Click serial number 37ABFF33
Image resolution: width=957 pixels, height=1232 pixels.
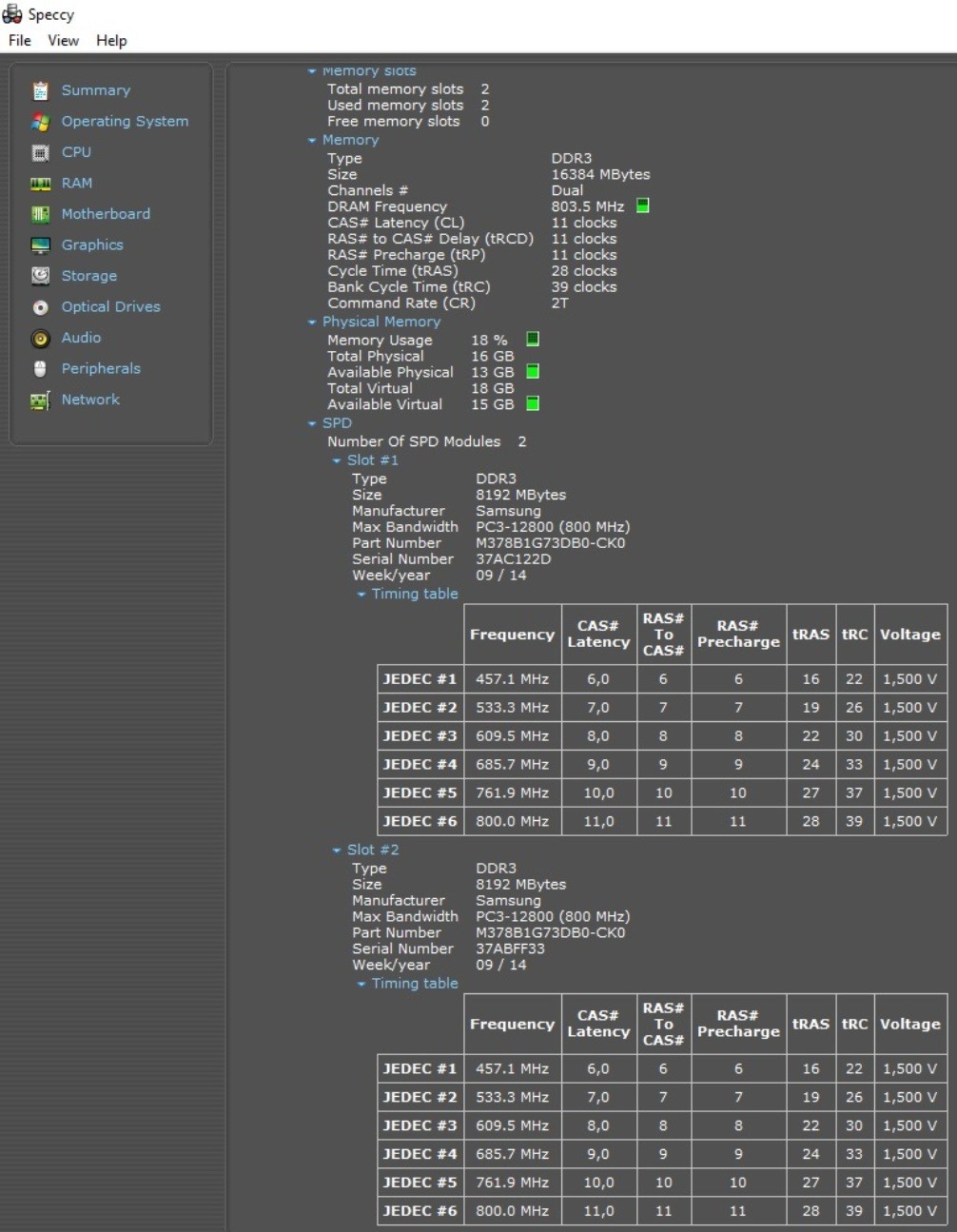tap(510, 948)
